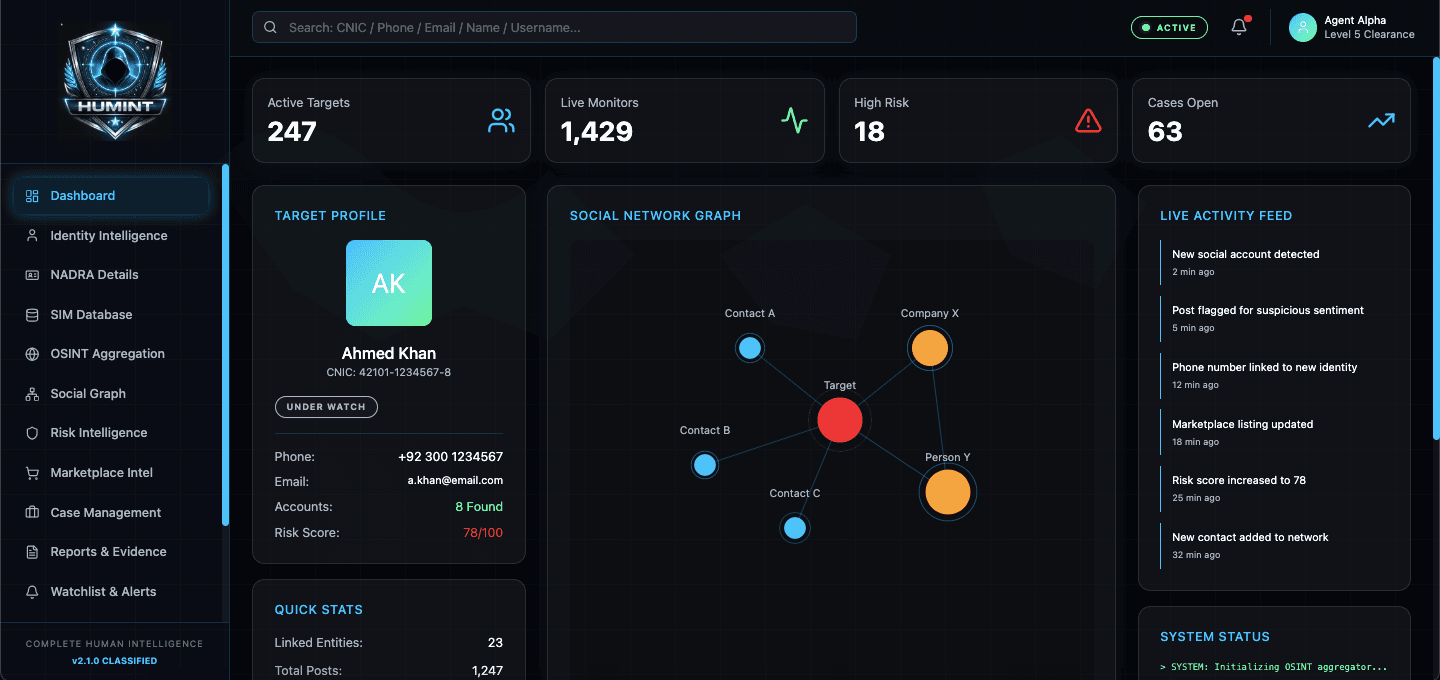Open SIM Database from sidebar
This screenshot has height=680, width=1440.
pyautogui.click(x=111, y=315)
